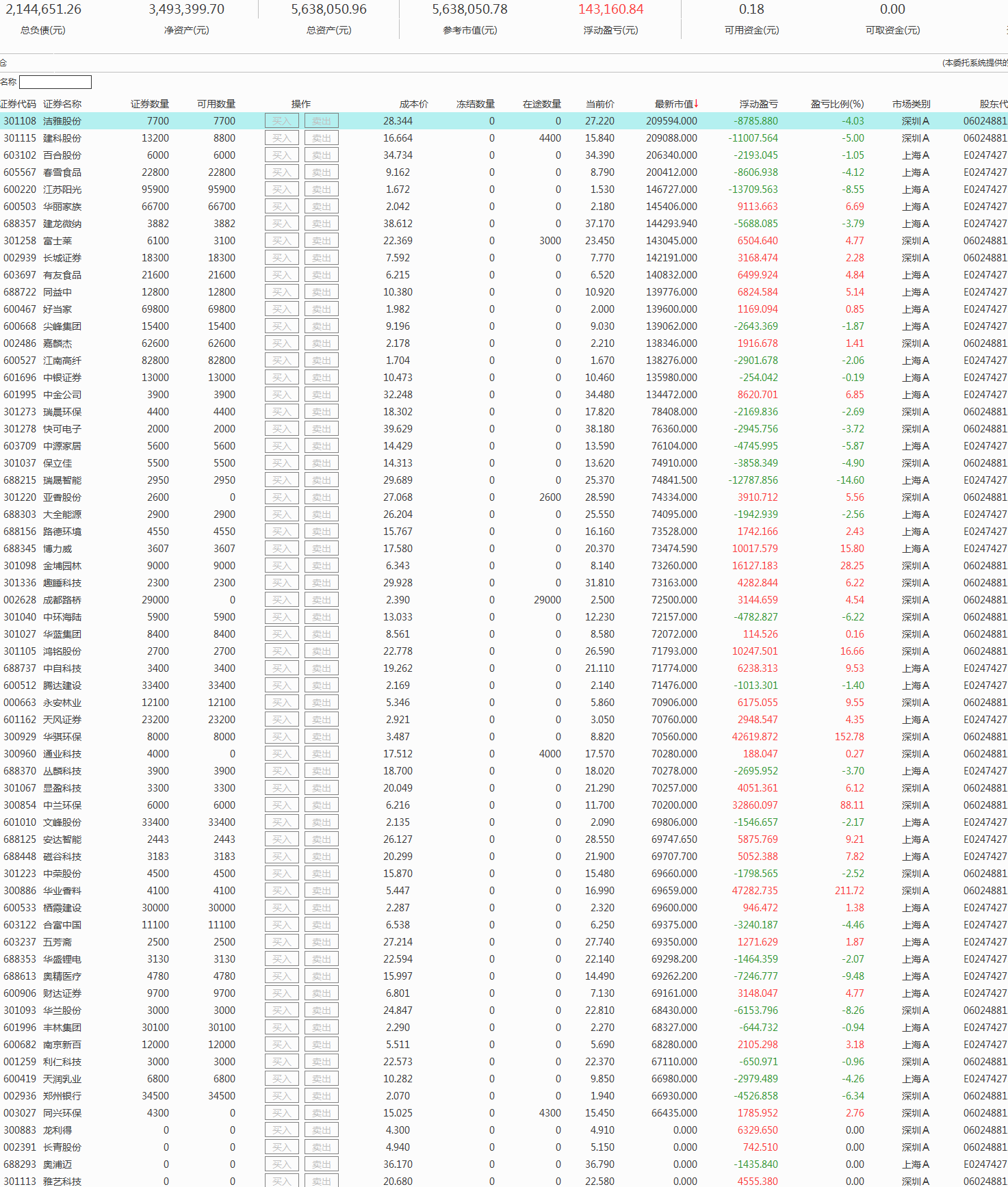Click 买入 for stock 301027 华蓝集团
1008x1187 pixels.
tap(282, 634)
